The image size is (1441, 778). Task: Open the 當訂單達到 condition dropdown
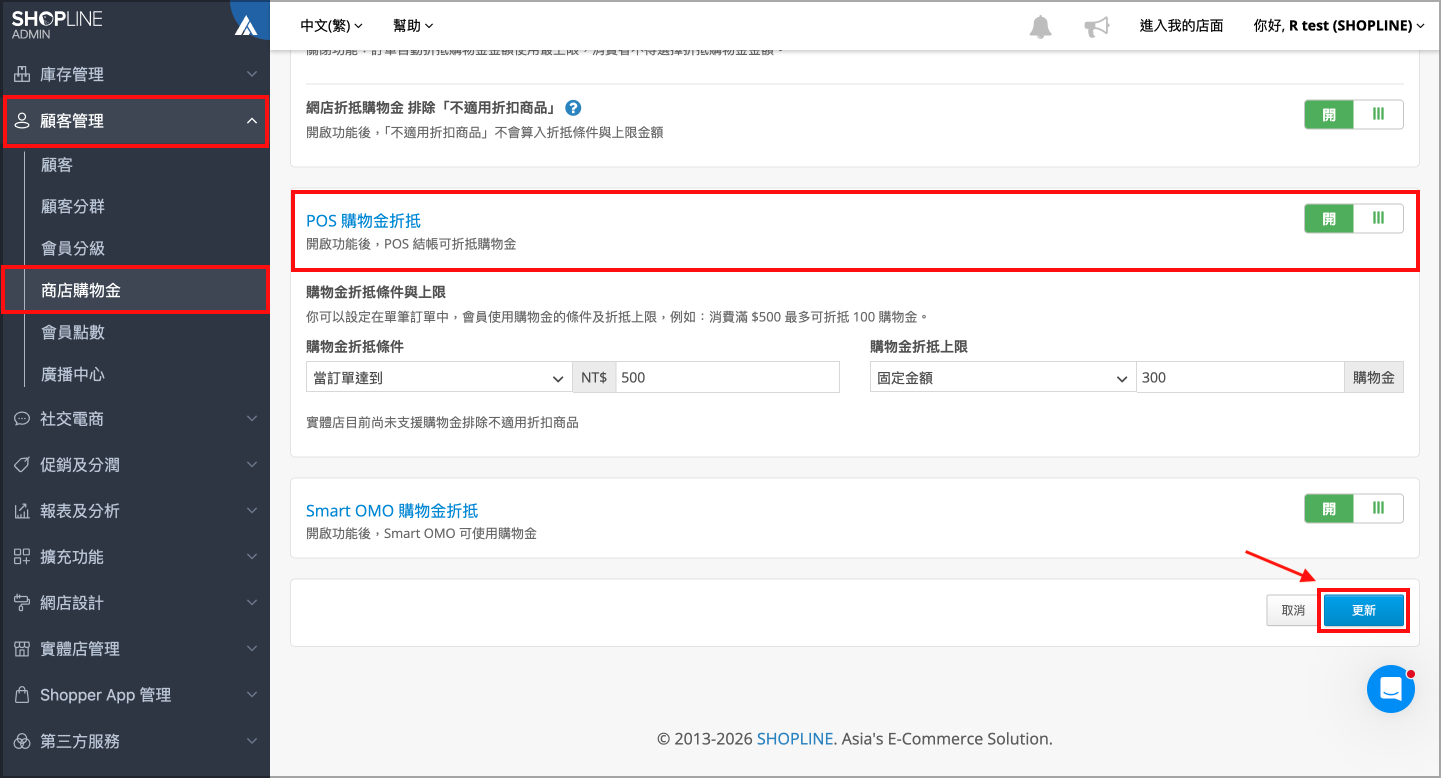[438, 378]
